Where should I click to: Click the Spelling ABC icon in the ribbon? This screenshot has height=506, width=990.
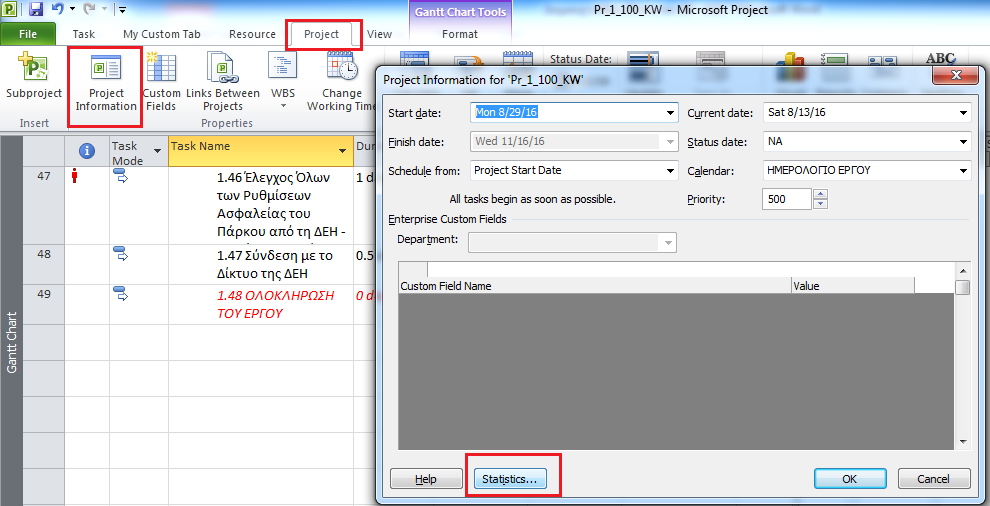click(x=940, y=60)
